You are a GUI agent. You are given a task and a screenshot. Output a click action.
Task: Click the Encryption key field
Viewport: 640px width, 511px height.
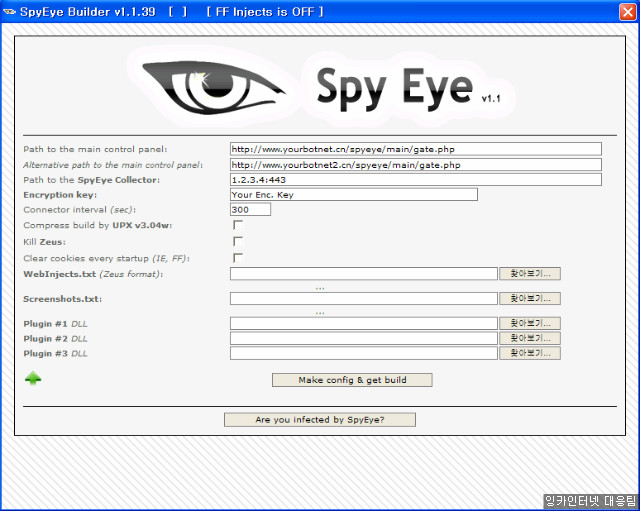tap(353, 195)
